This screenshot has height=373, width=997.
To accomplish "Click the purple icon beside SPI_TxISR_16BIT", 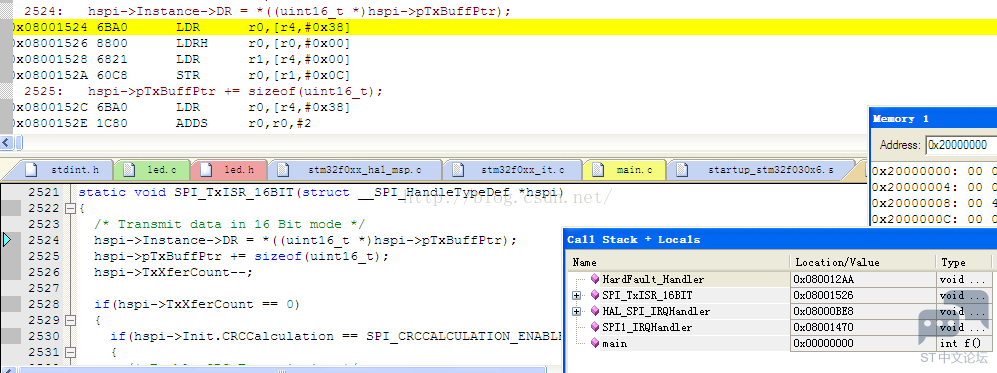I will (595, 295).
